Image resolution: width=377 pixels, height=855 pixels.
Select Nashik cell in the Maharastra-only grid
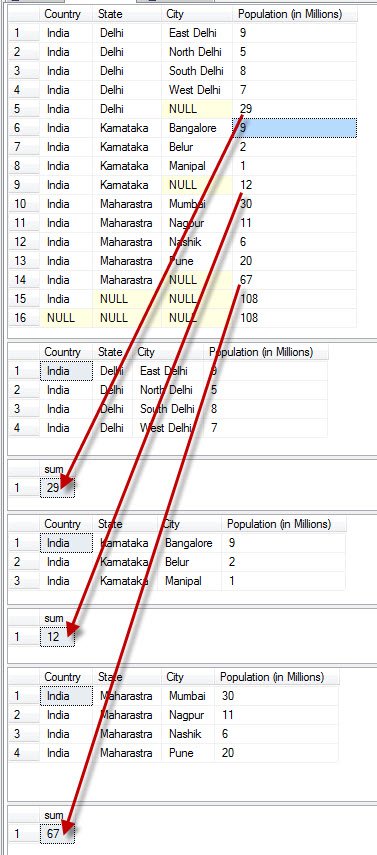click(x=188, y=734)
